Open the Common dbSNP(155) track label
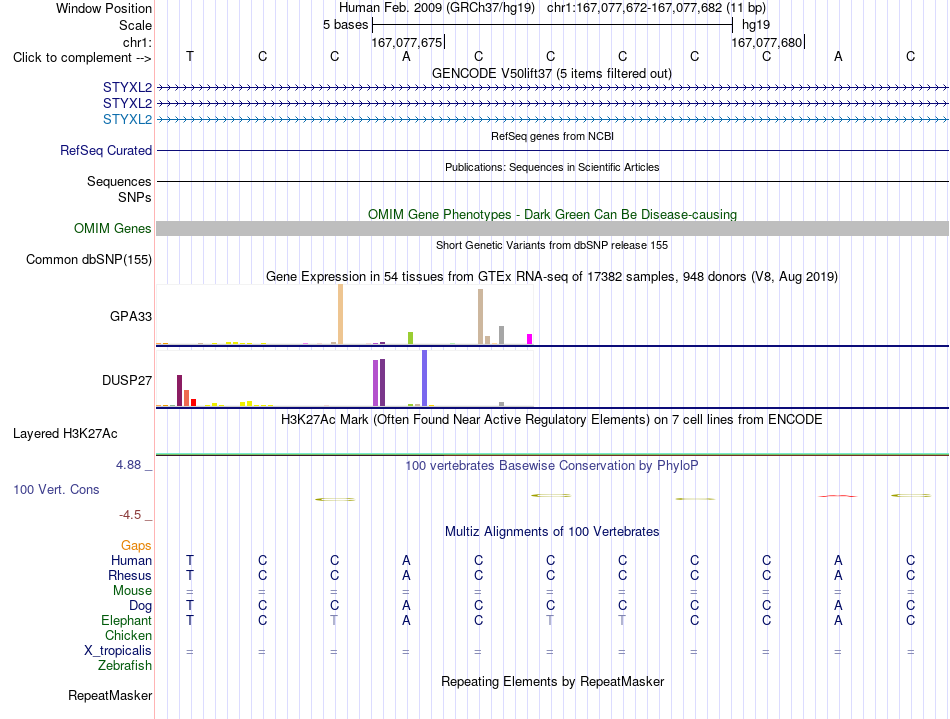This screenshot has width=950, height=719. [x=89, y=259]
